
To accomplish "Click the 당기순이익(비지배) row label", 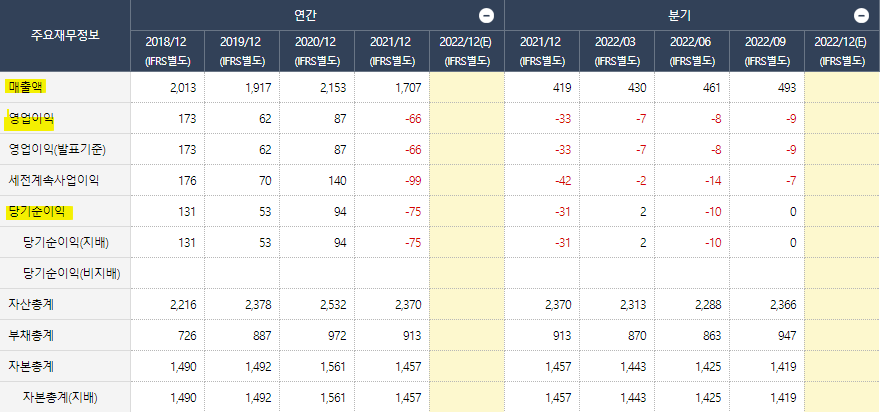I will (x=72, y=273).
